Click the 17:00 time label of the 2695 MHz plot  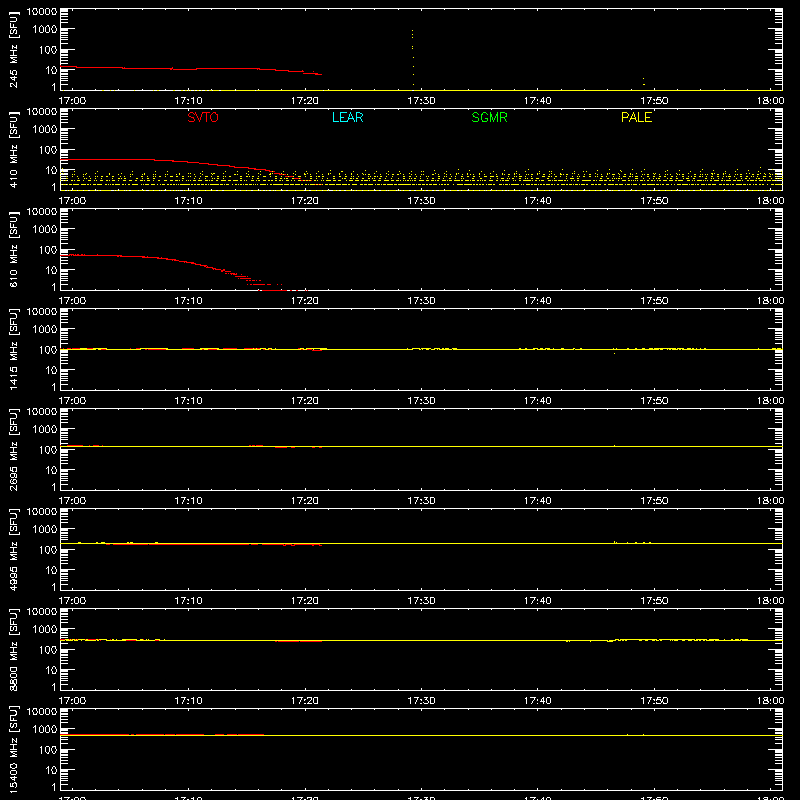(x=72, y=501)
